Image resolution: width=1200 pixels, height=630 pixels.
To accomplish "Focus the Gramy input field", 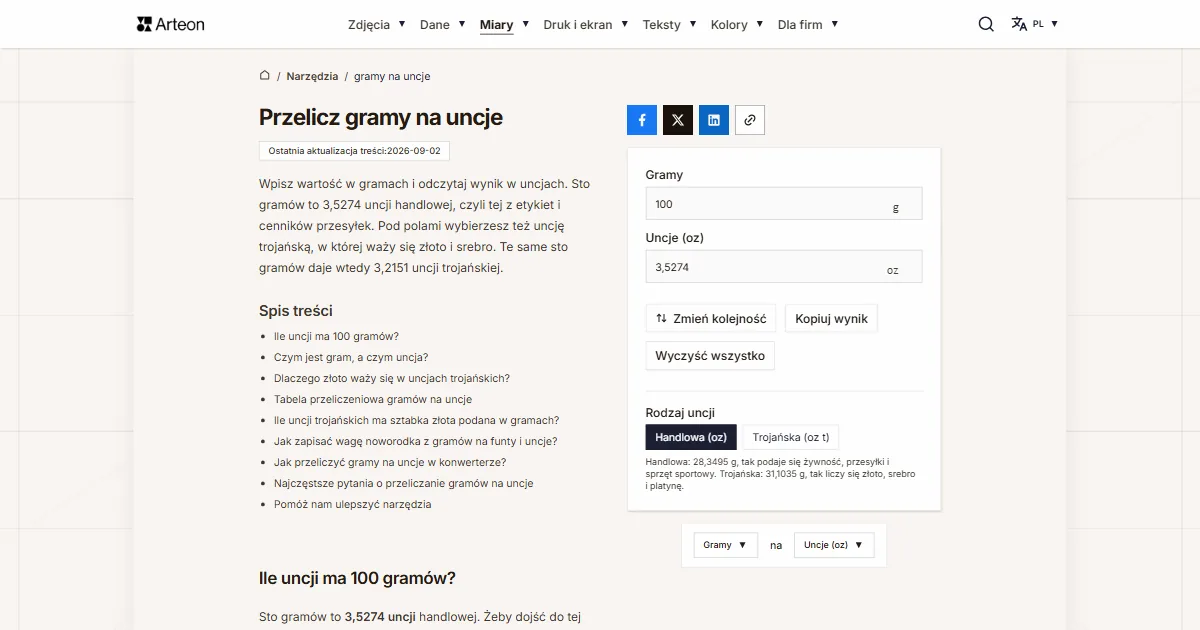I will pos(784,204).
